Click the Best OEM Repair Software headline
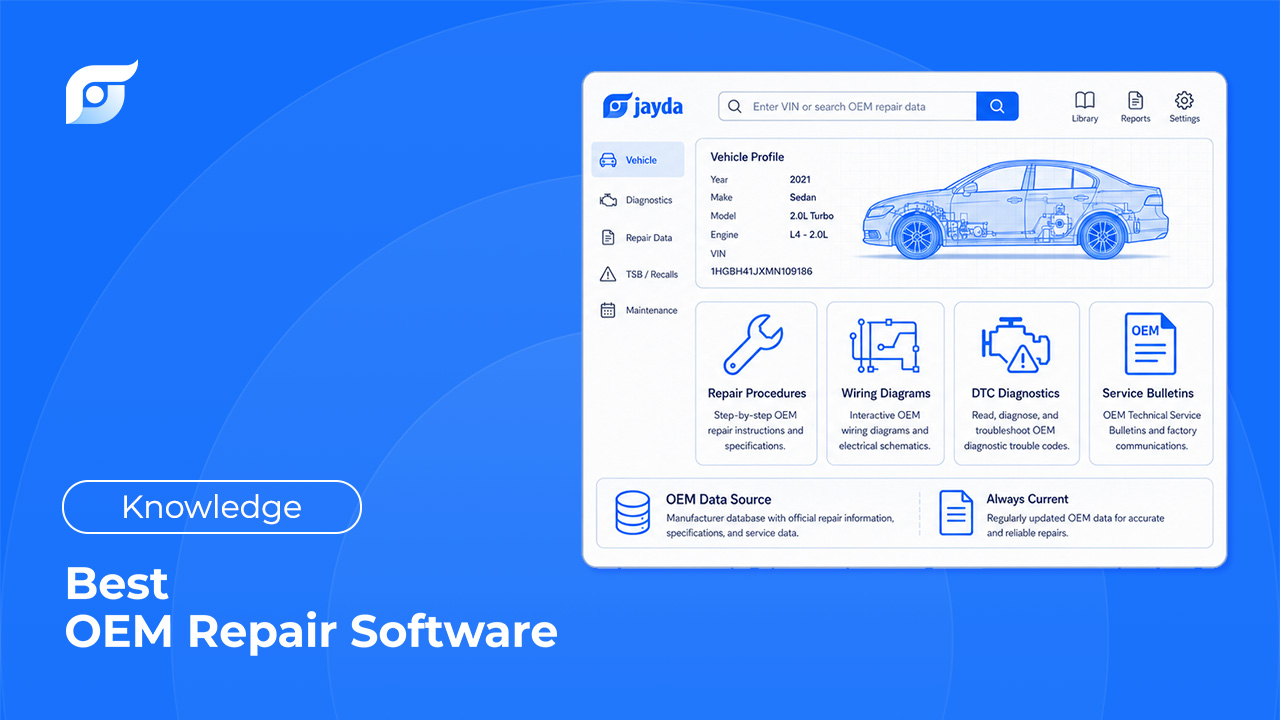The image size is (1280, 720). pos(311,608)
